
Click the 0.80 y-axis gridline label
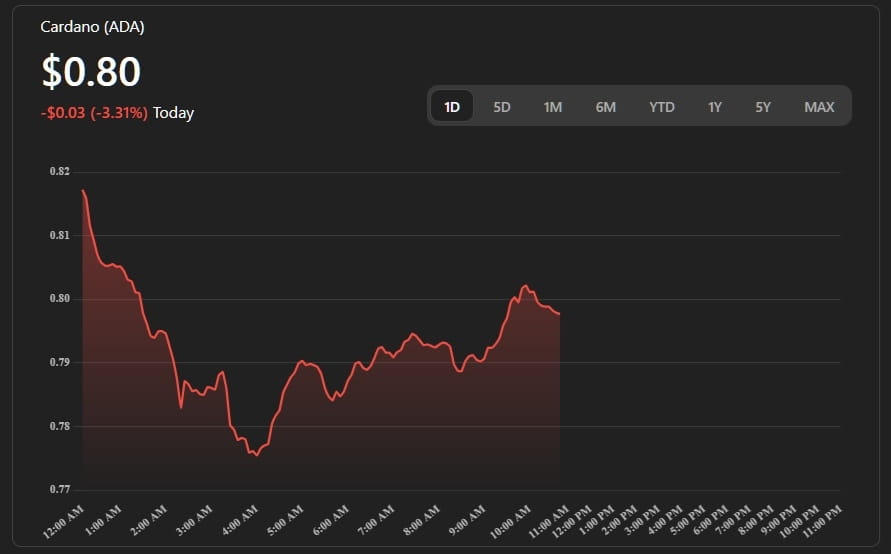(60, 299)
